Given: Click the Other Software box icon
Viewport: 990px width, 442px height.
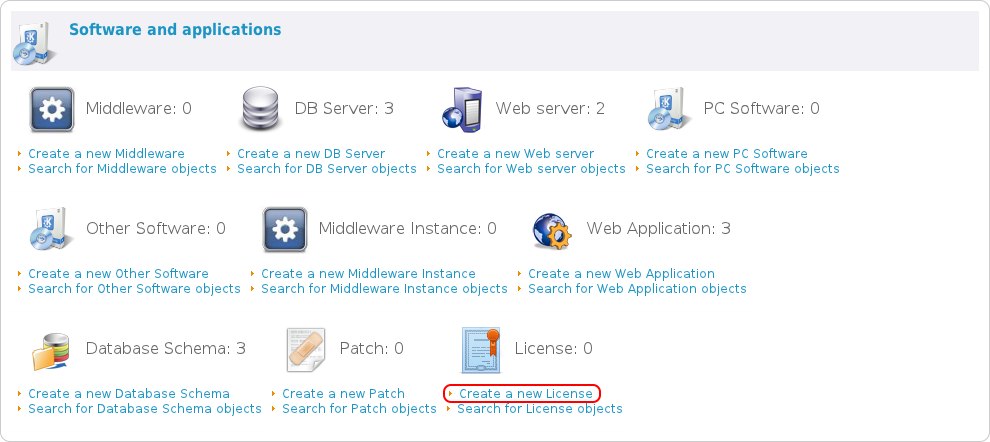Looking at the screenshot, I should click(52, 230).
